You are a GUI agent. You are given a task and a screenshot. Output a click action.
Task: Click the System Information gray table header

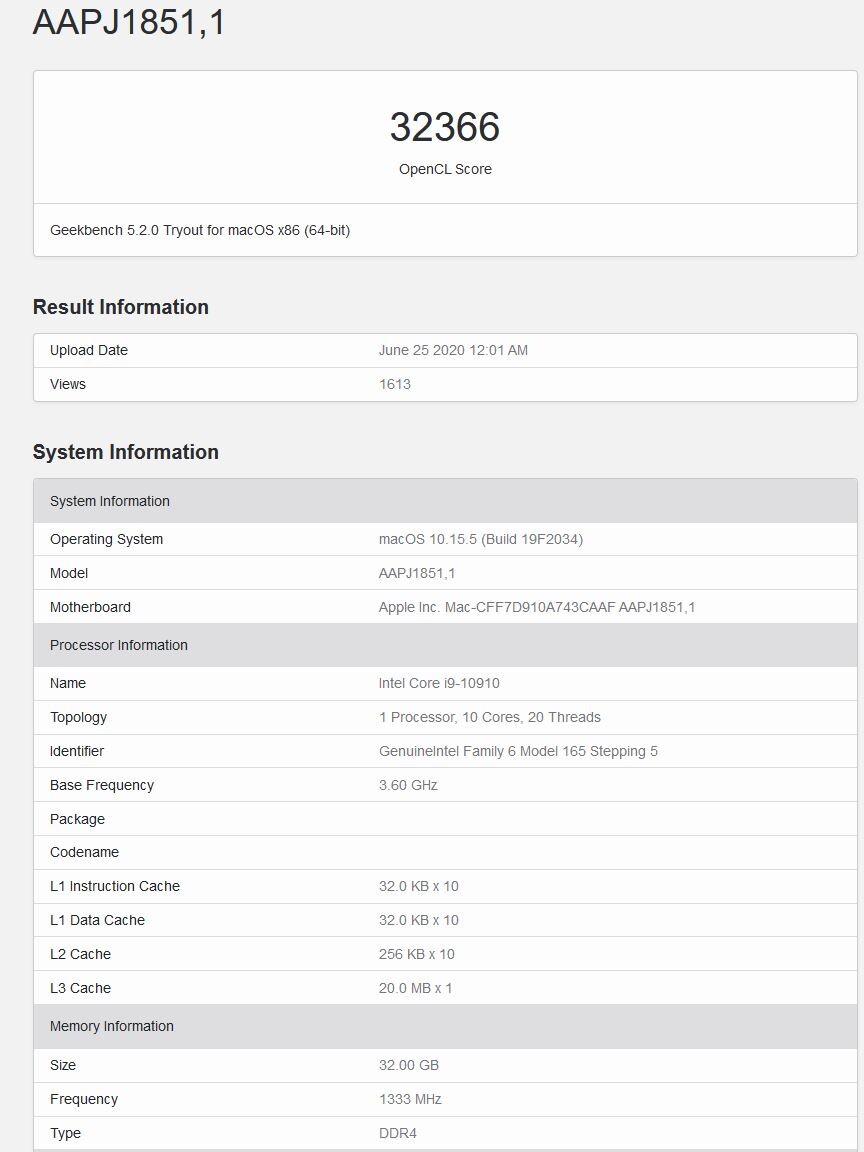coord(110,501)
